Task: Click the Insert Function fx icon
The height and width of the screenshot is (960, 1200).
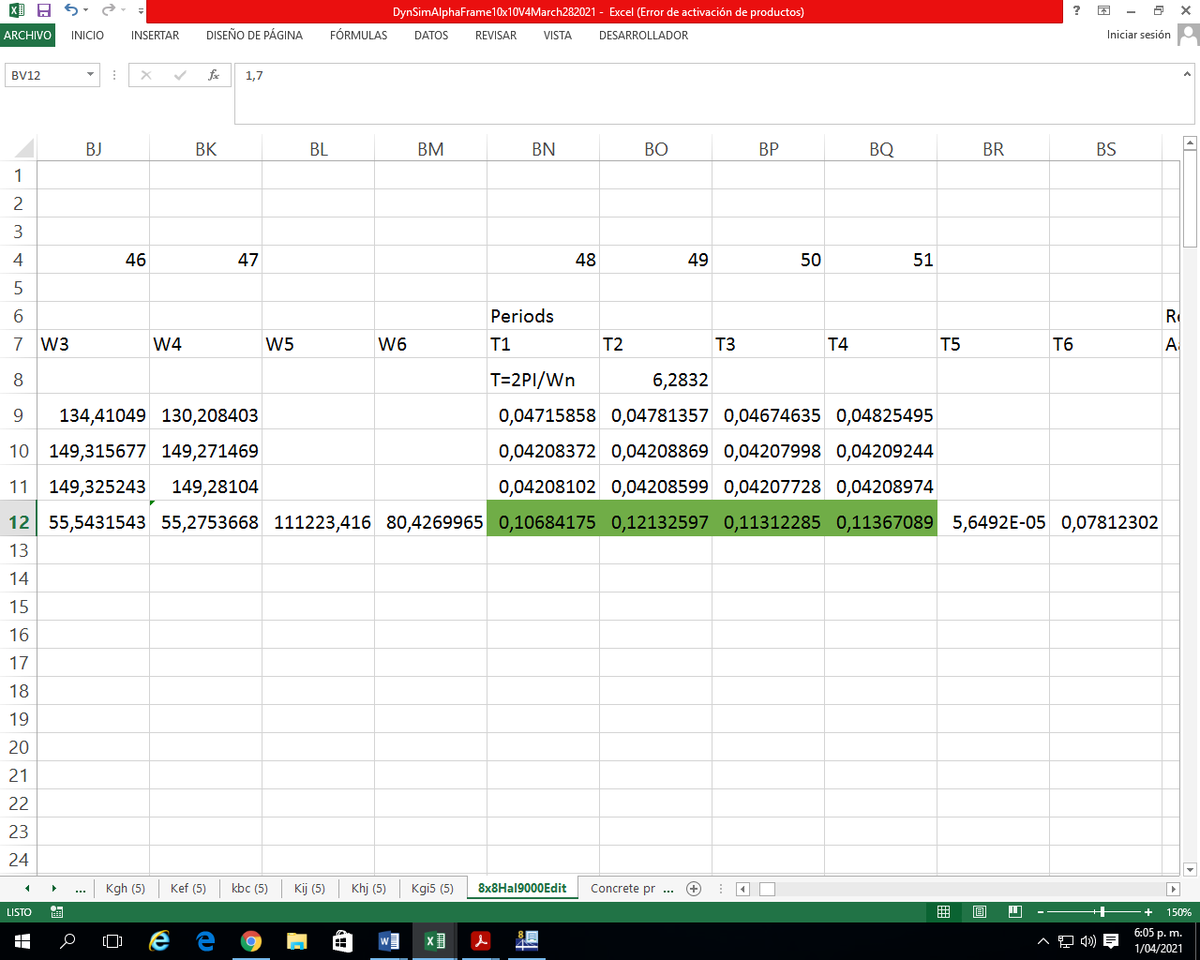Action: (x=213, y=75)
